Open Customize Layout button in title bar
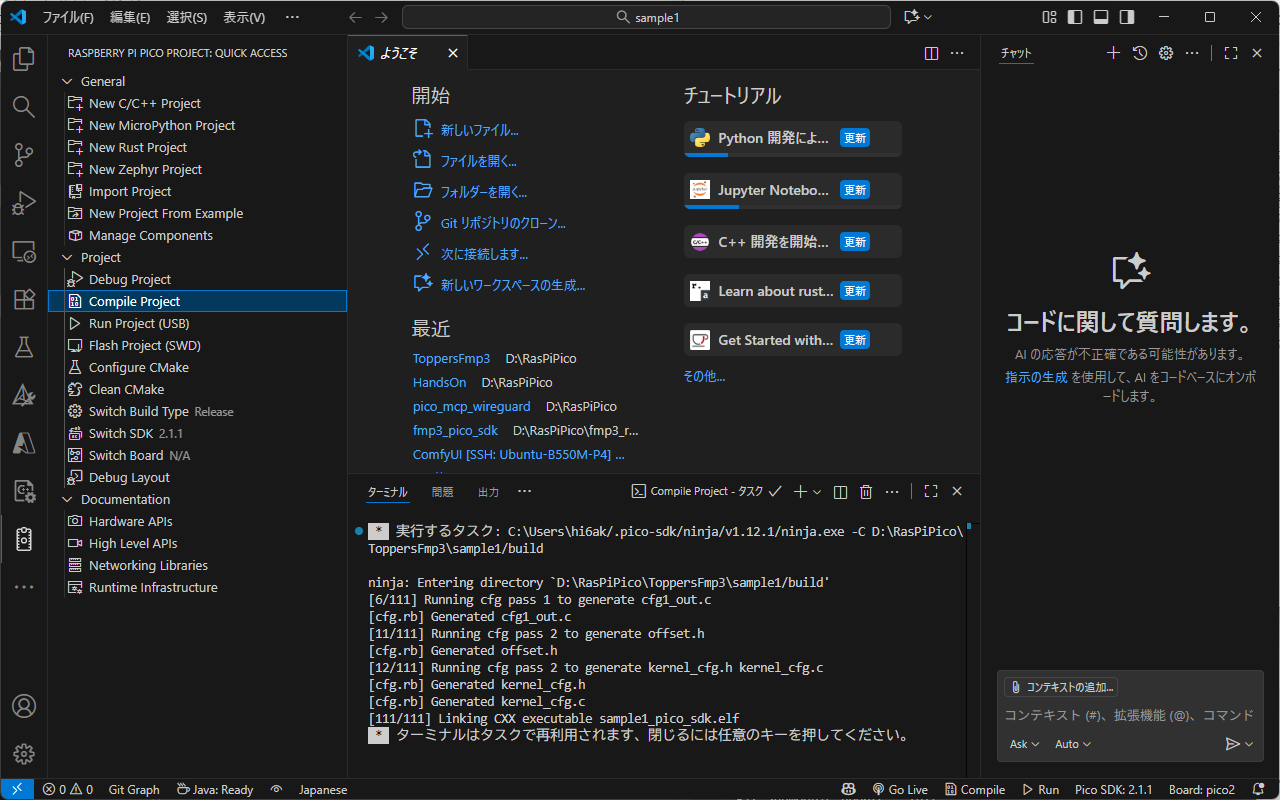Screen dimensions: 1280x800 [x=1049, y=17]
